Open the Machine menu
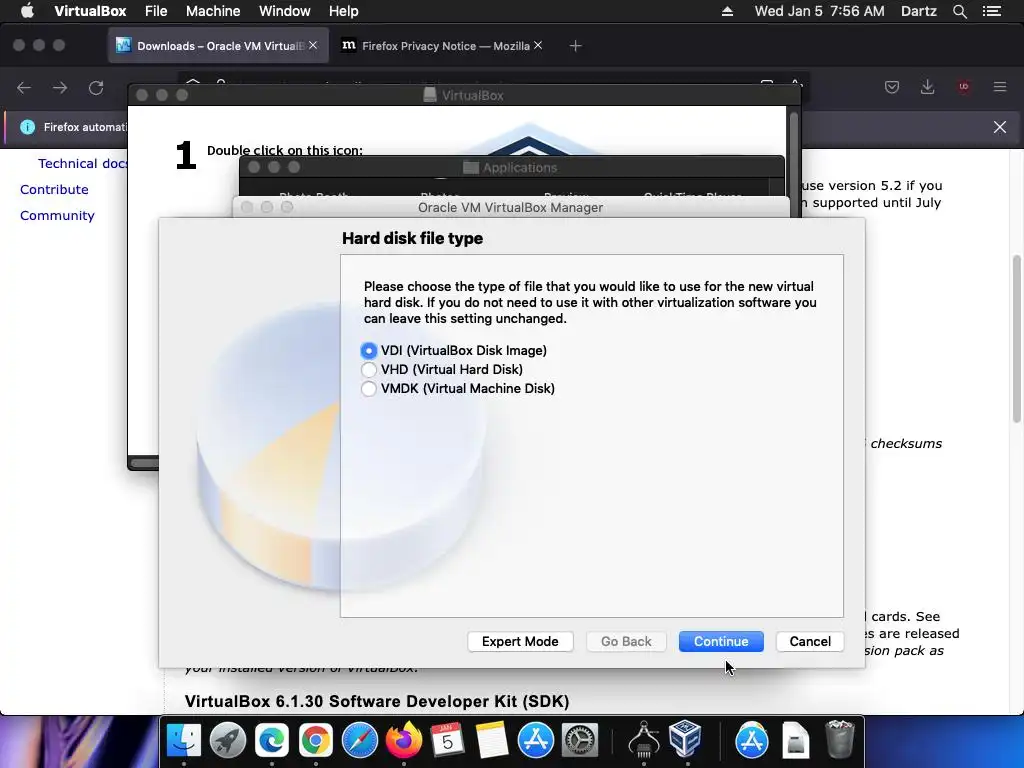 coord(213,11)
